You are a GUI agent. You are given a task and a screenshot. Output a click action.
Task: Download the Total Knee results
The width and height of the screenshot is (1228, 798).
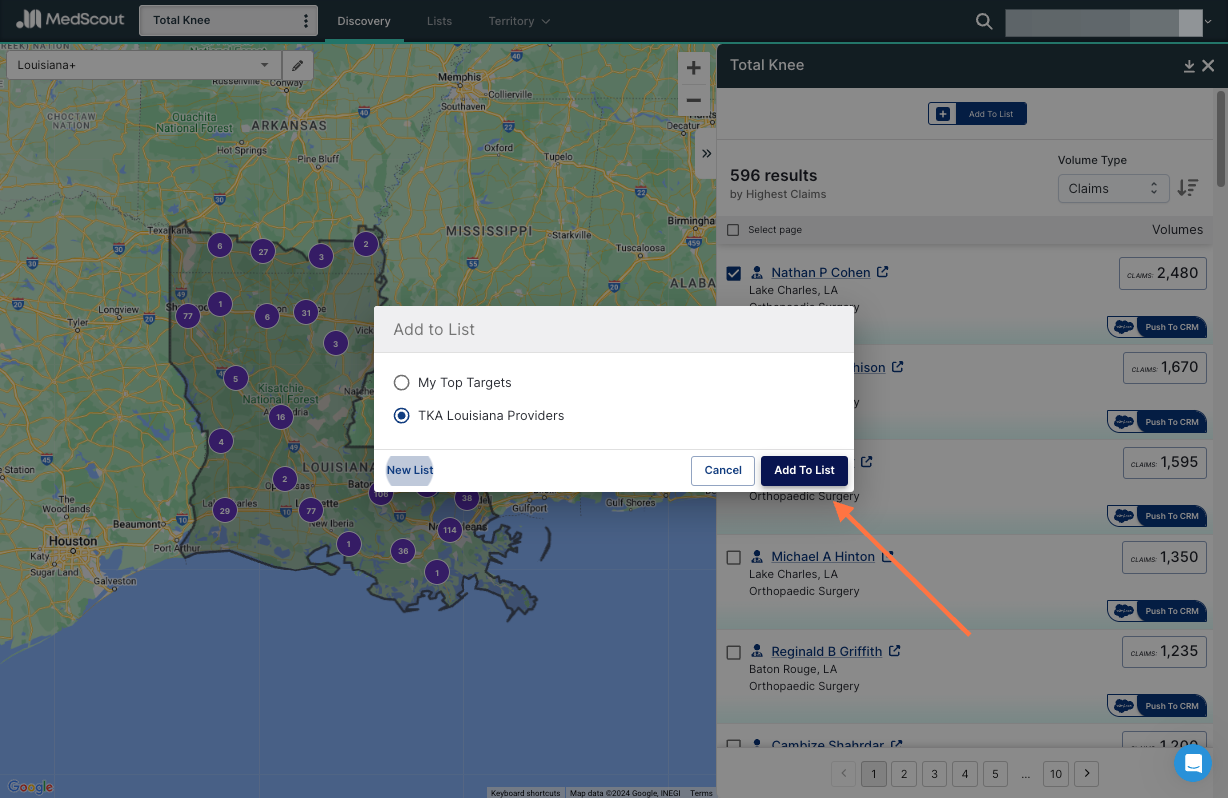[x=1189, y=66]
